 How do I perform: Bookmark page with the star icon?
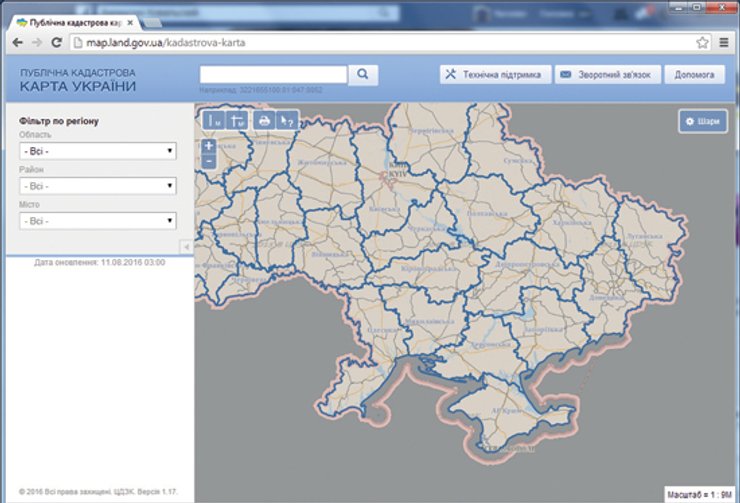[x=703, y=43]
